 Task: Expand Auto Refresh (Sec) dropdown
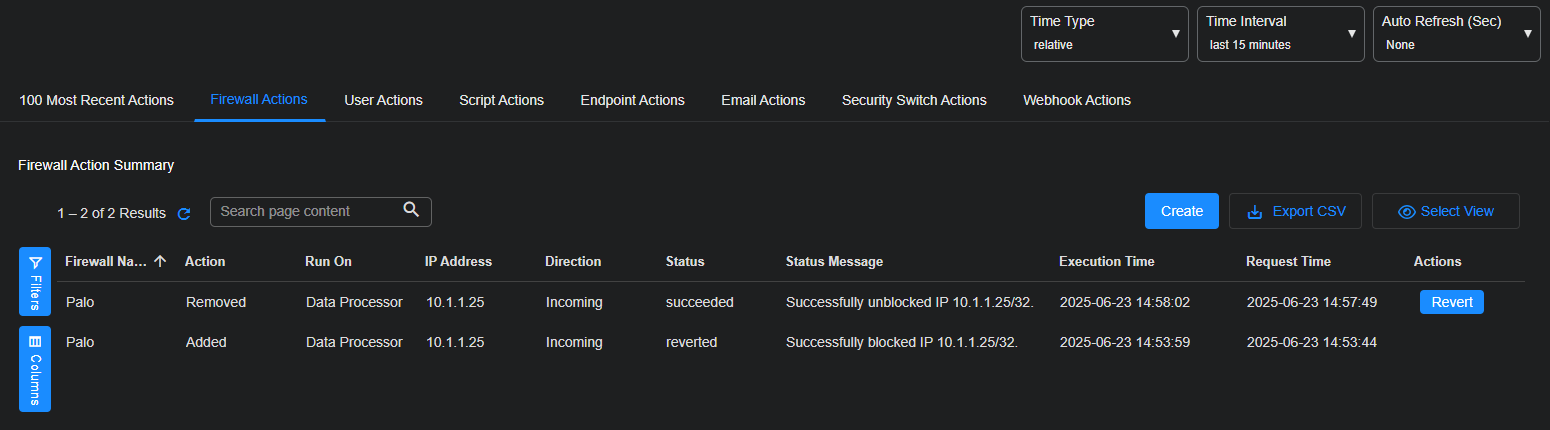pos(1456,34)
